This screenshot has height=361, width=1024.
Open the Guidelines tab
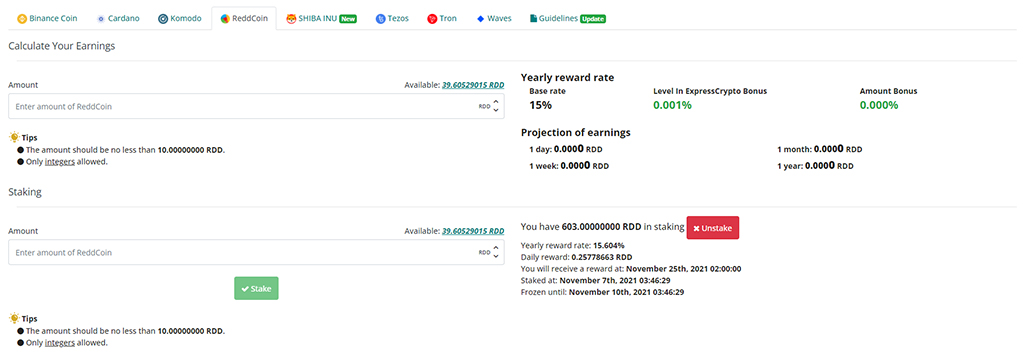point(568,19)
